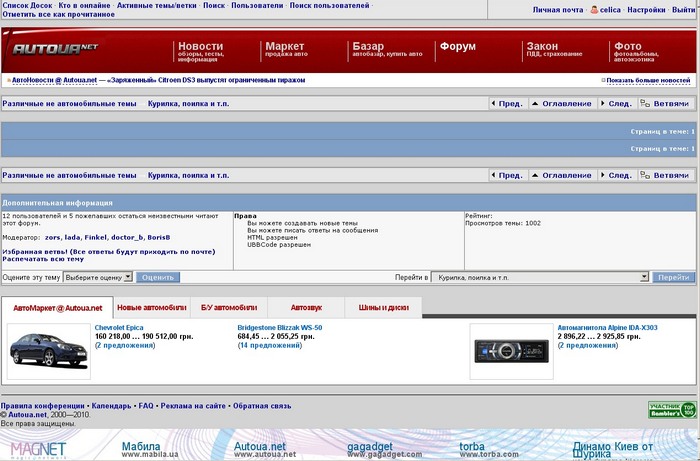Viewport: 700px width, 461px height.
Task: Show more news via Показать больше новостей
Action: [x=647, y=80]
